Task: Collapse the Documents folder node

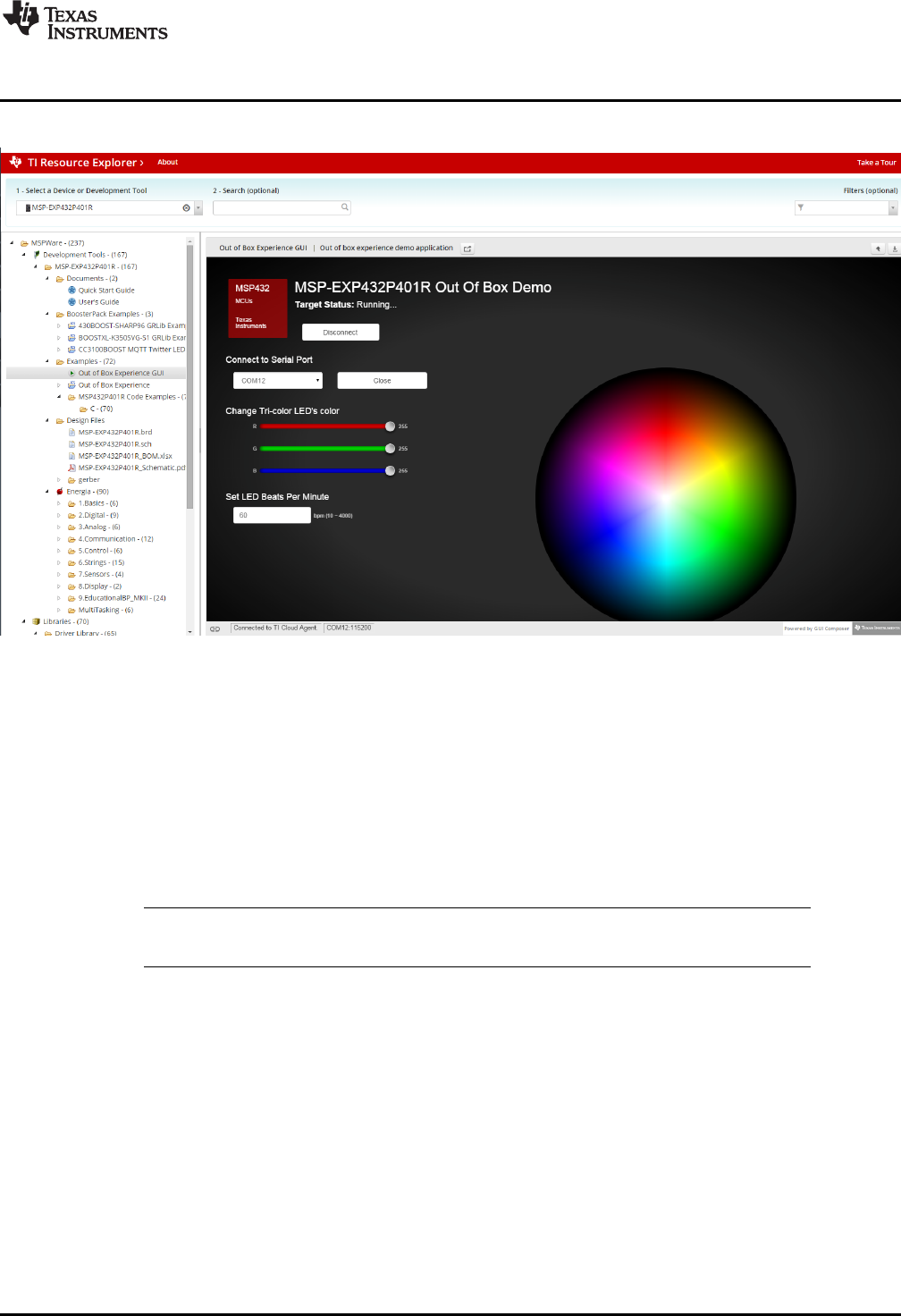Action: [47, 278]
